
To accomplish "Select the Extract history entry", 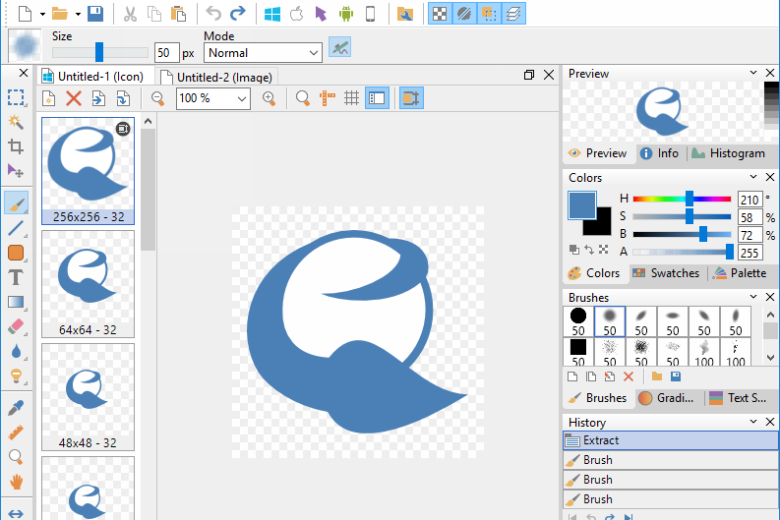I will (x=671, y=440).
